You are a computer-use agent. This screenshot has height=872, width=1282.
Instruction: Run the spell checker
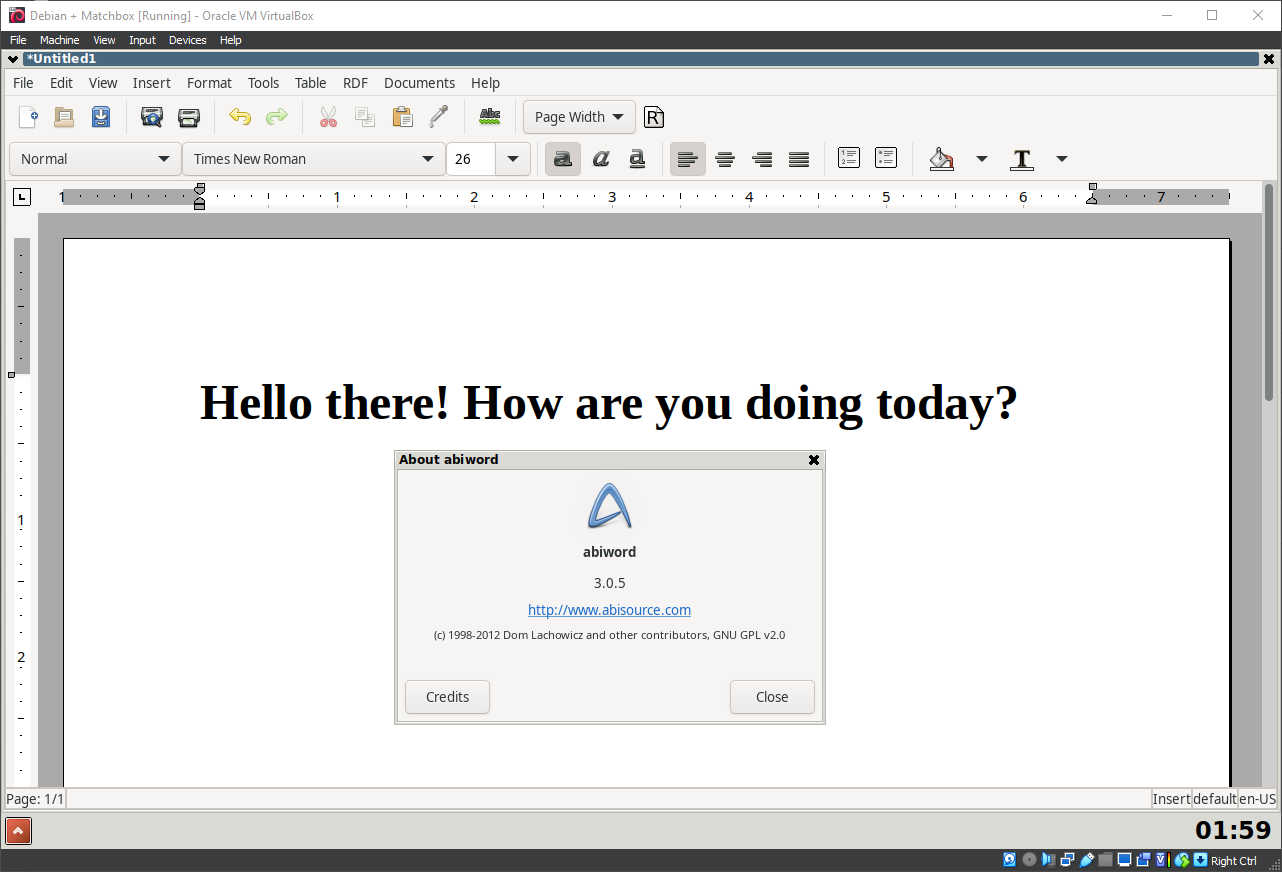489,117
